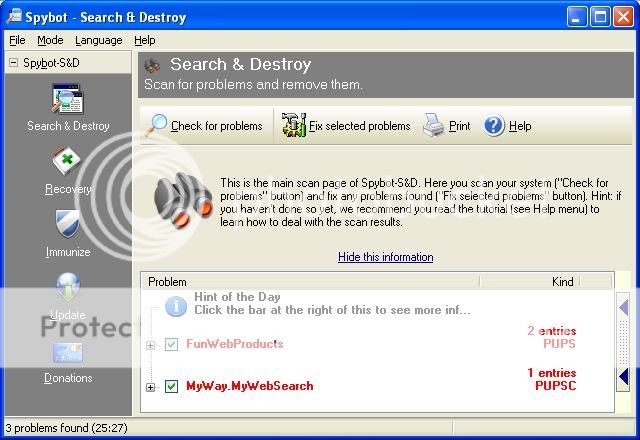Click the dotted grip on the results side bar

(623, 342)
